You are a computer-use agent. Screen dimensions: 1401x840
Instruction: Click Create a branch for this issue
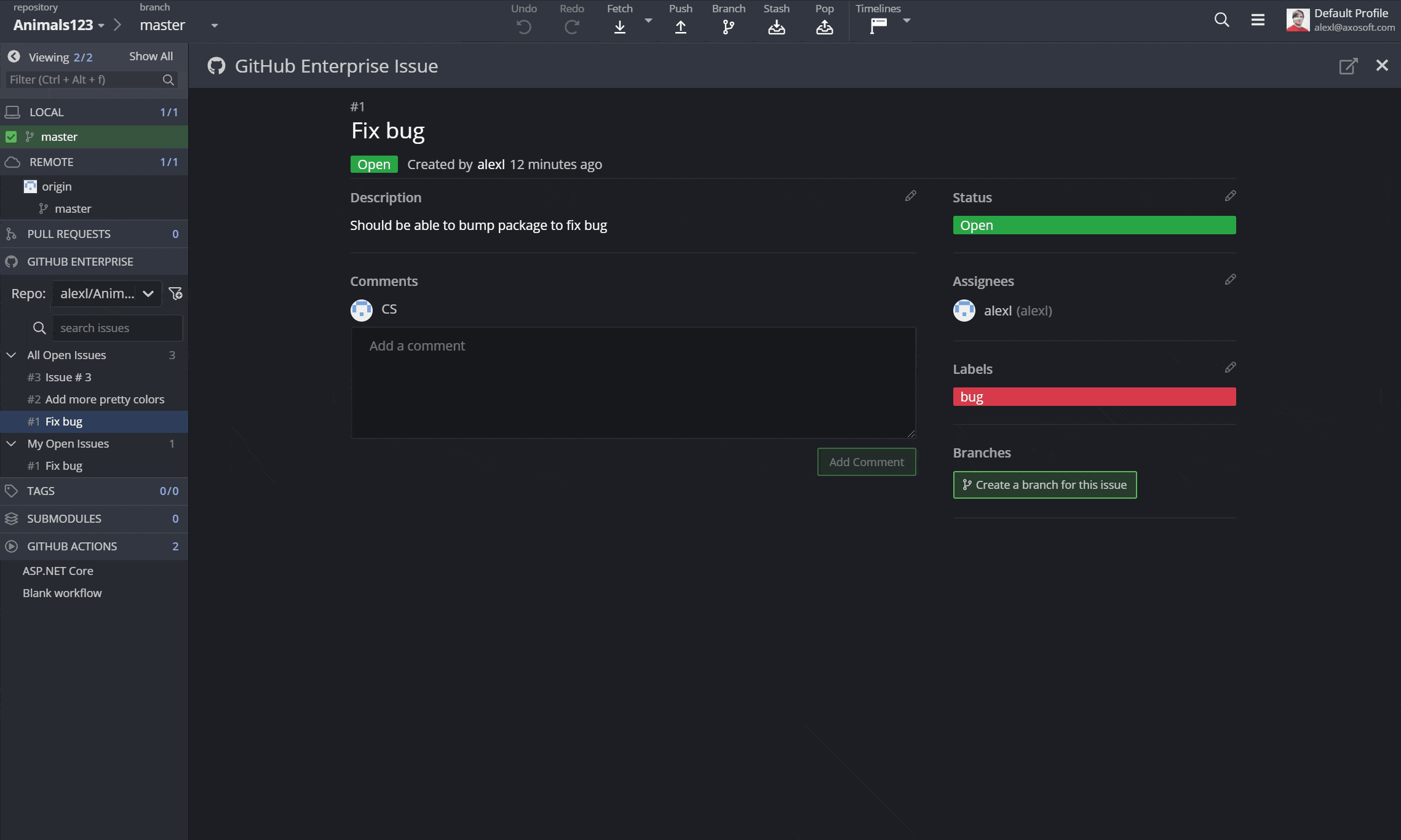tap(1044, 485)
